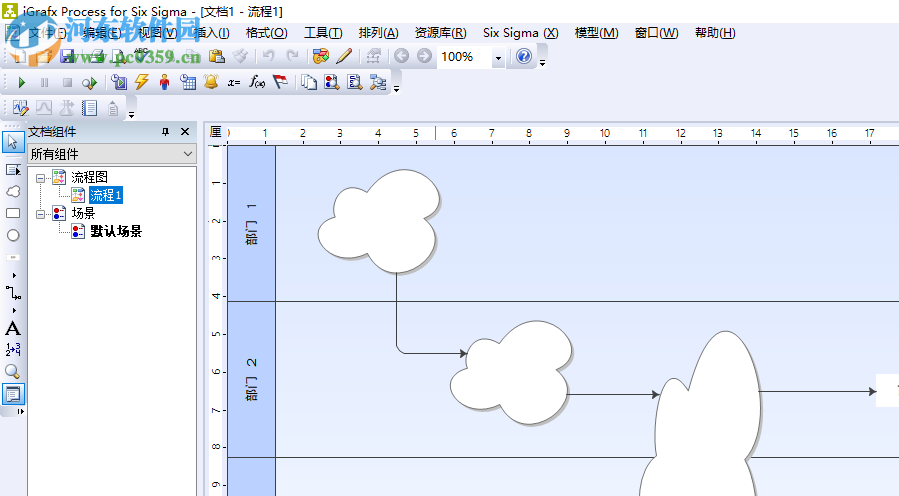Expand toolbox overflow arrow at bottom
Viewport: 899px width, 496px height.
(21, 411)
